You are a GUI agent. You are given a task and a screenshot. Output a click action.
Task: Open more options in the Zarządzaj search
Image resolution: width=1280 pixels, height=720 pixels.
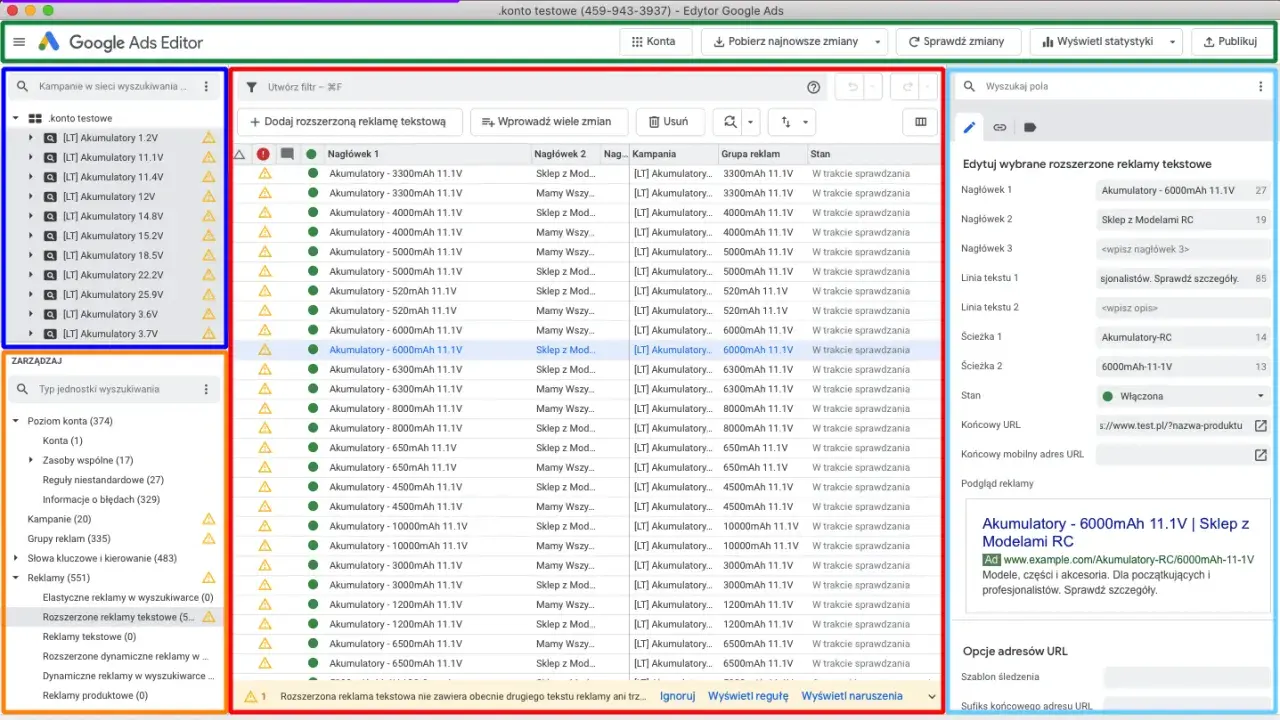206,389
